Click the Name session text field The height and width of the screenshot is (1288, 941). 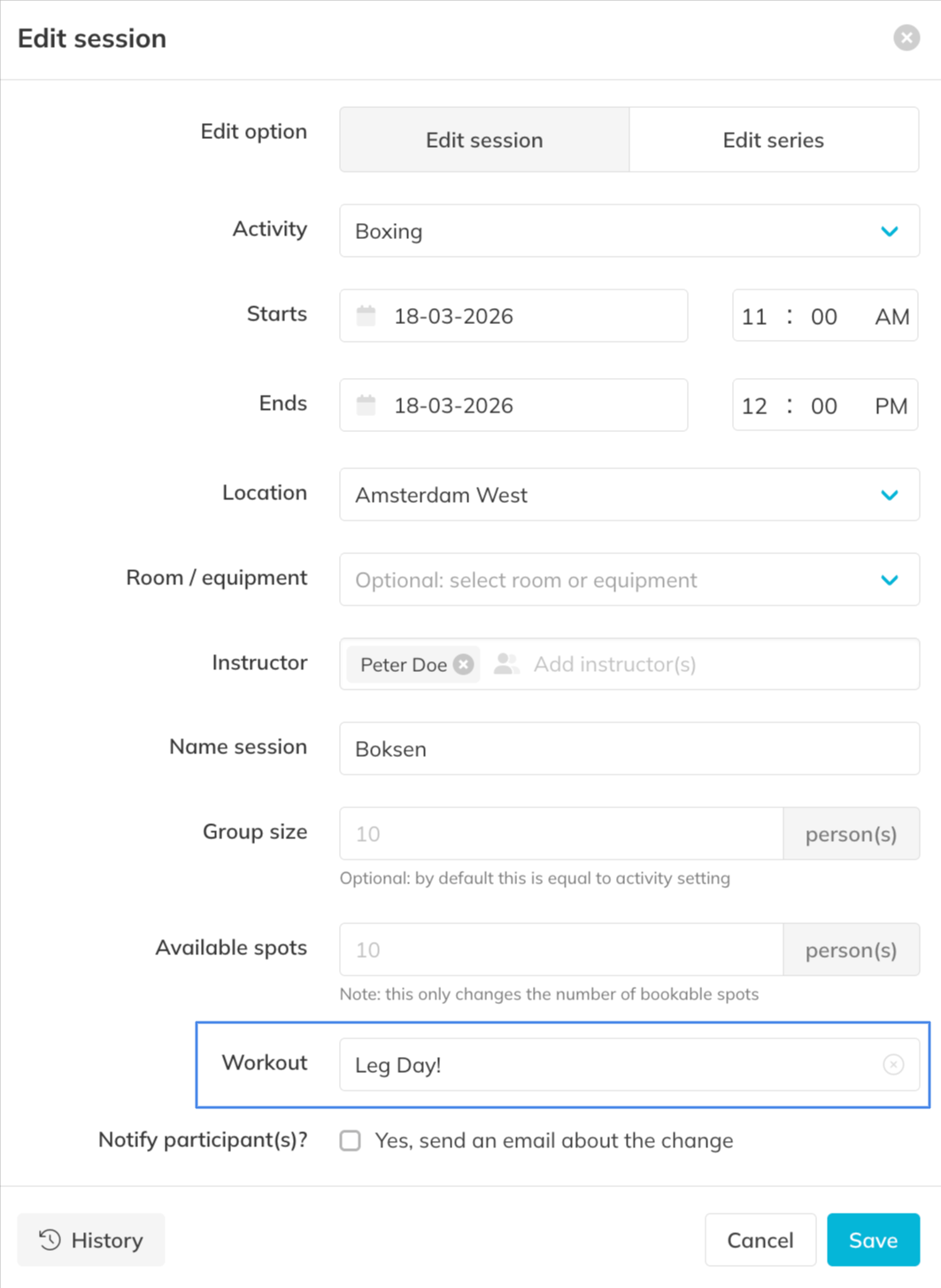pyautogui.click(x=629, y=749)
